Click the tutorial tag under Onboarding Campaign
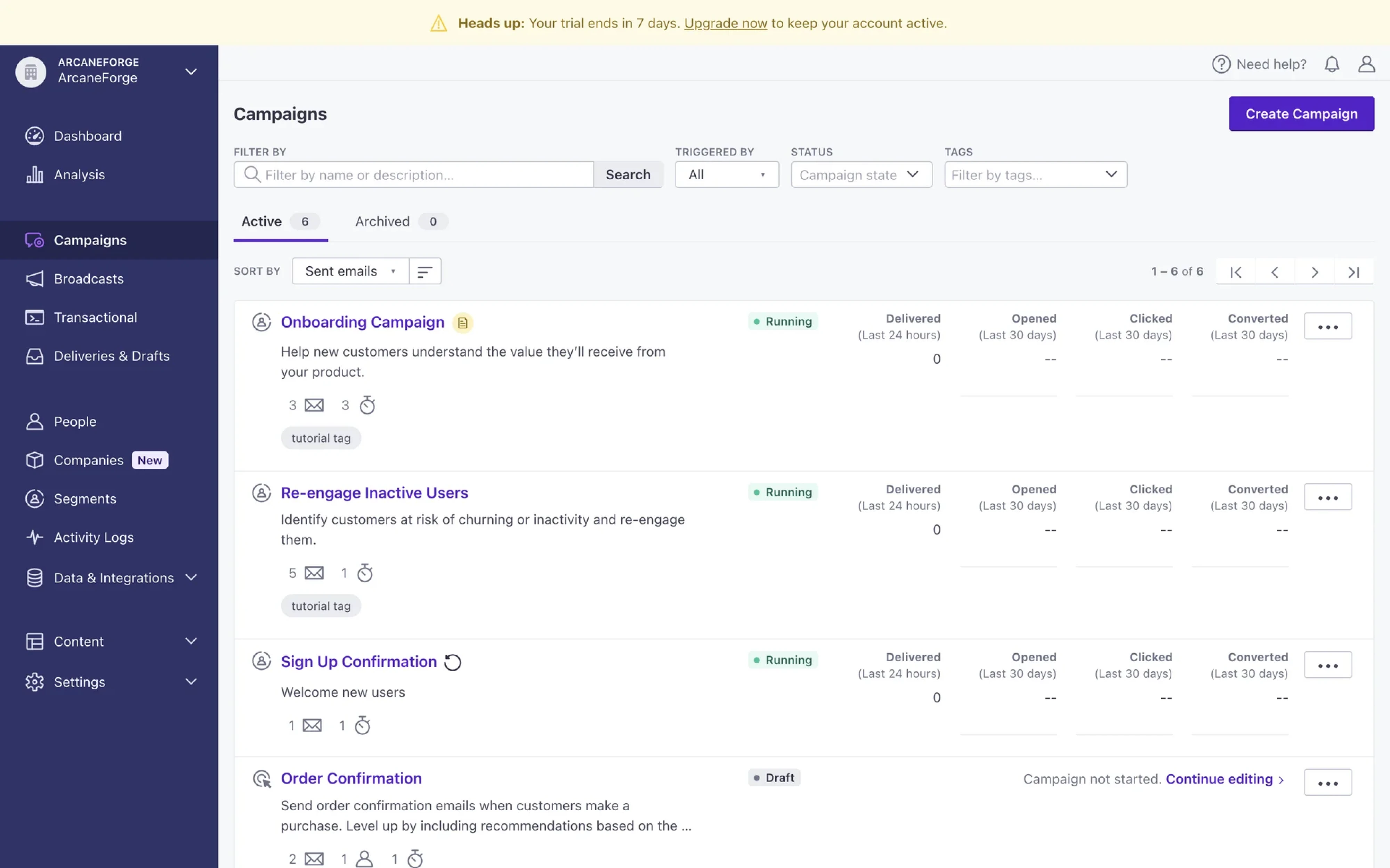The image size is (1390, 868). [321, 438]
